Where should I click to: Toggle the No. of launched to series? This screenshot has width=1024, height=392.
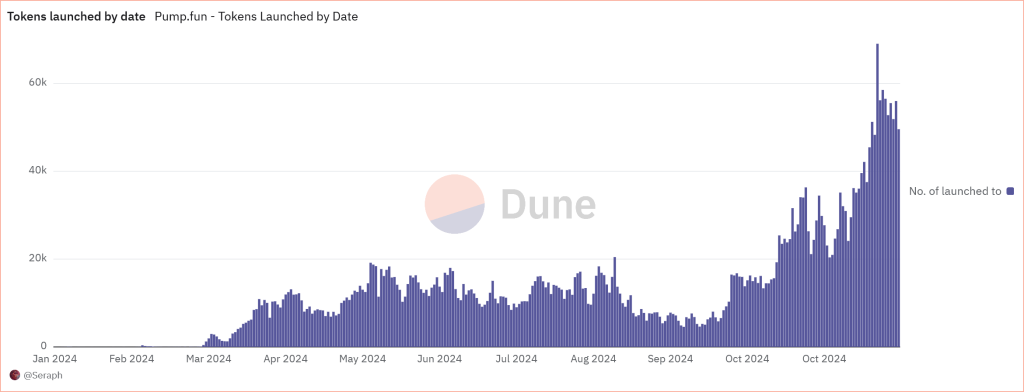tap(955, 191)
